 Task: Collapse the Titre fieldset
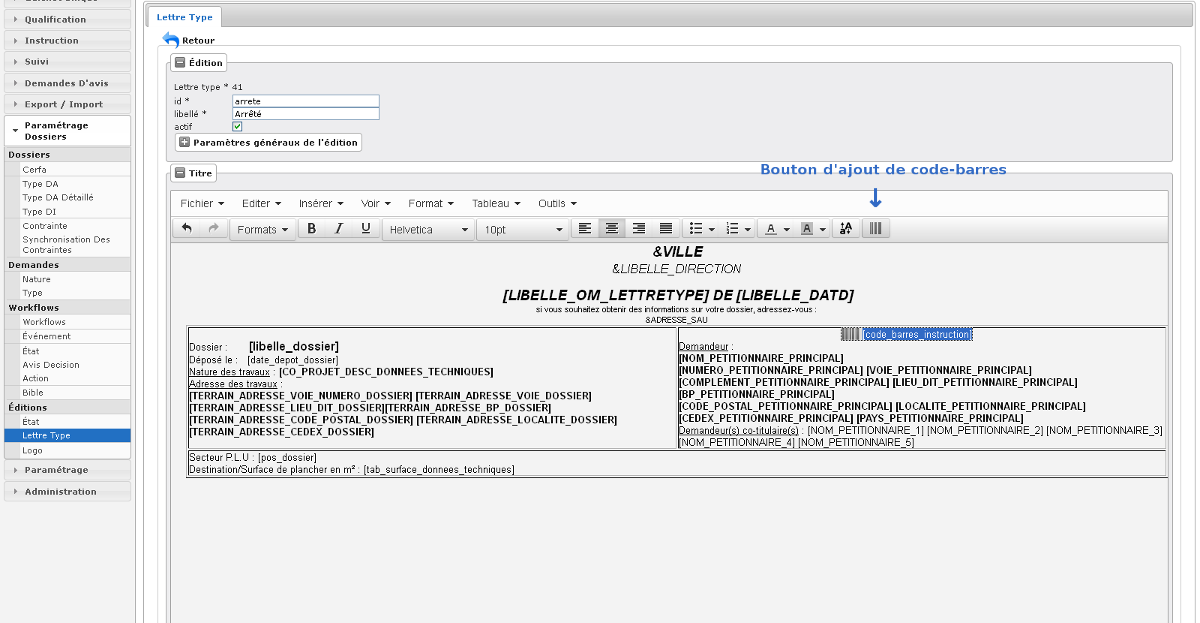coord(180,173)
